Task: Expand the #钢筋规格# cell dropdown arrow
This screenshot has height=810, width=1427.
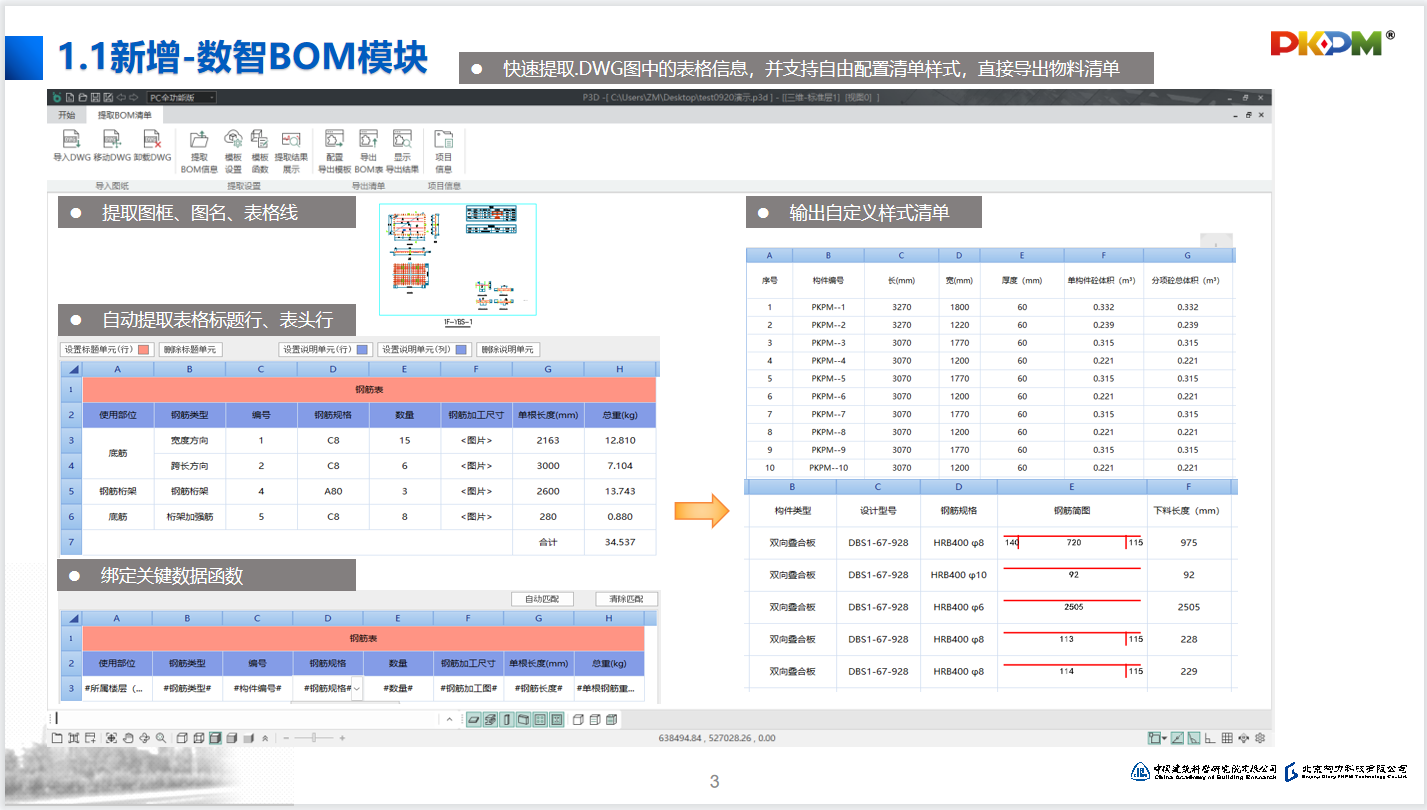Action: [357, 689]
